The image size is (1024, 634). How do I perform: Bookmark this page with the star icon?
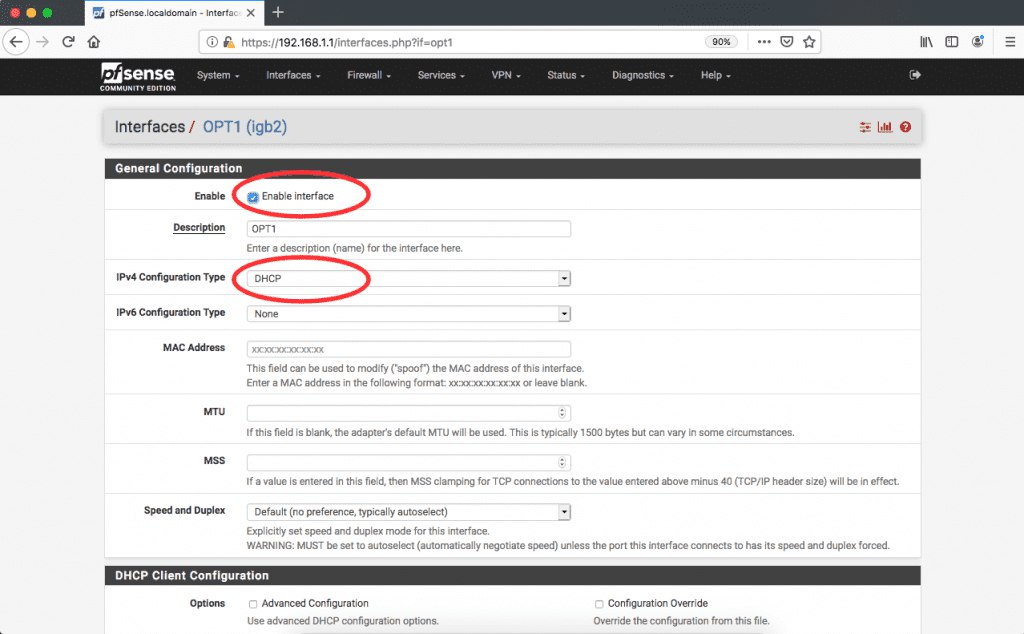click(809, 42)
